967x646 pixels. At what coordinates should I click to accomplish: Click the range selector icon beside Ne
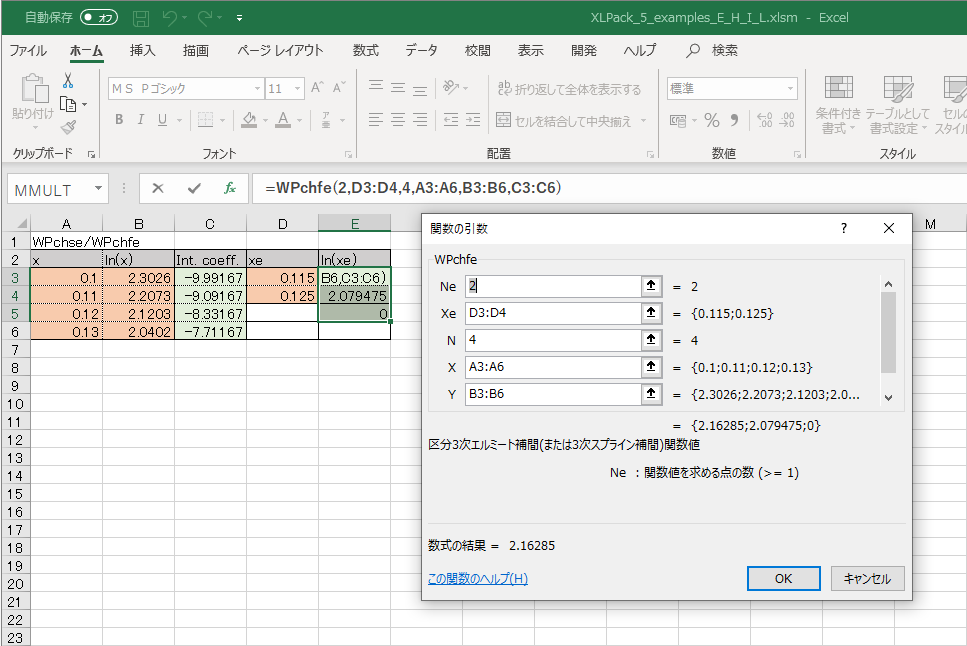[652, 286]
